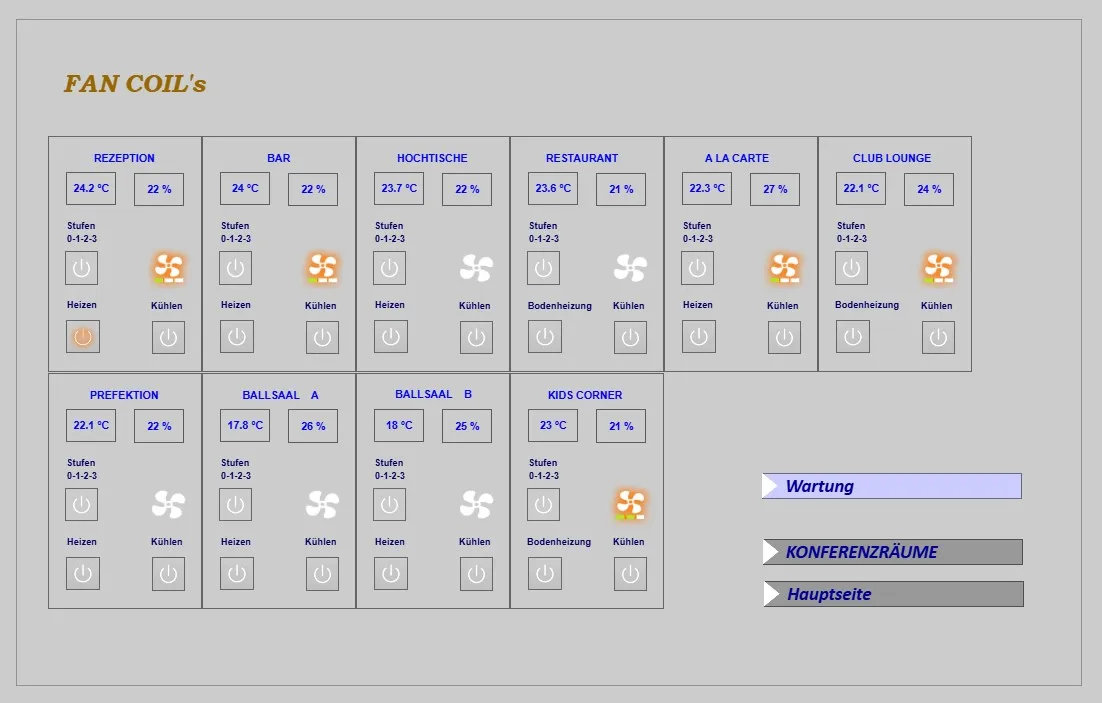Click the HOCHTISCHE white fan icon
Image resolution: width=1102 pixels, height=703 pixels.
pos(476,268)
